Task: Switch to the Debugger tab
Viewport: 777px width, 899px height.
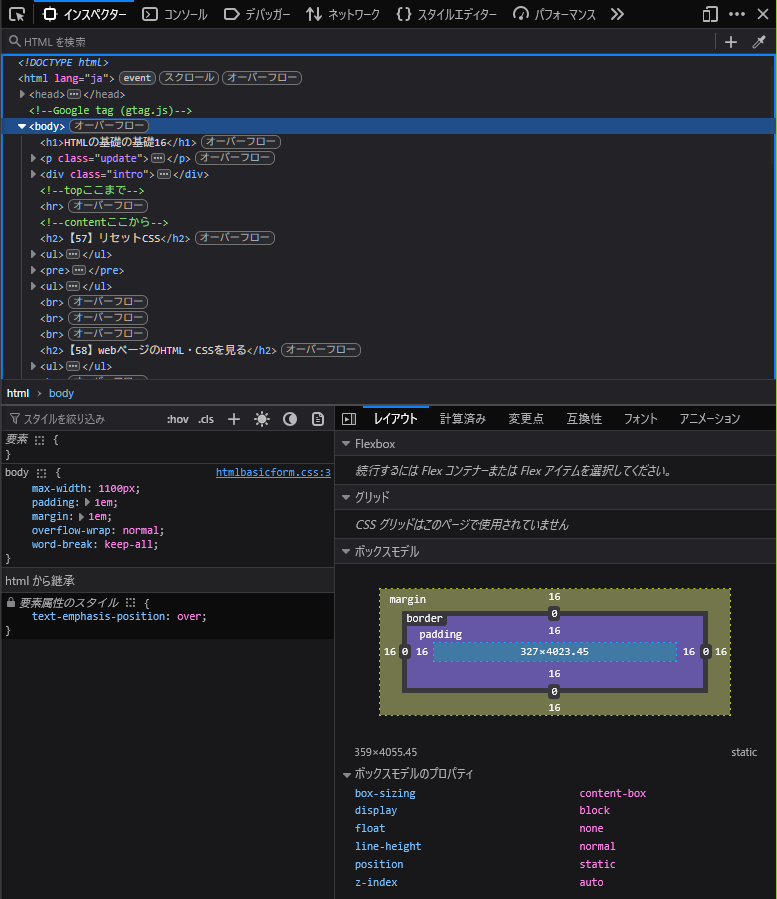Action: 256,14
